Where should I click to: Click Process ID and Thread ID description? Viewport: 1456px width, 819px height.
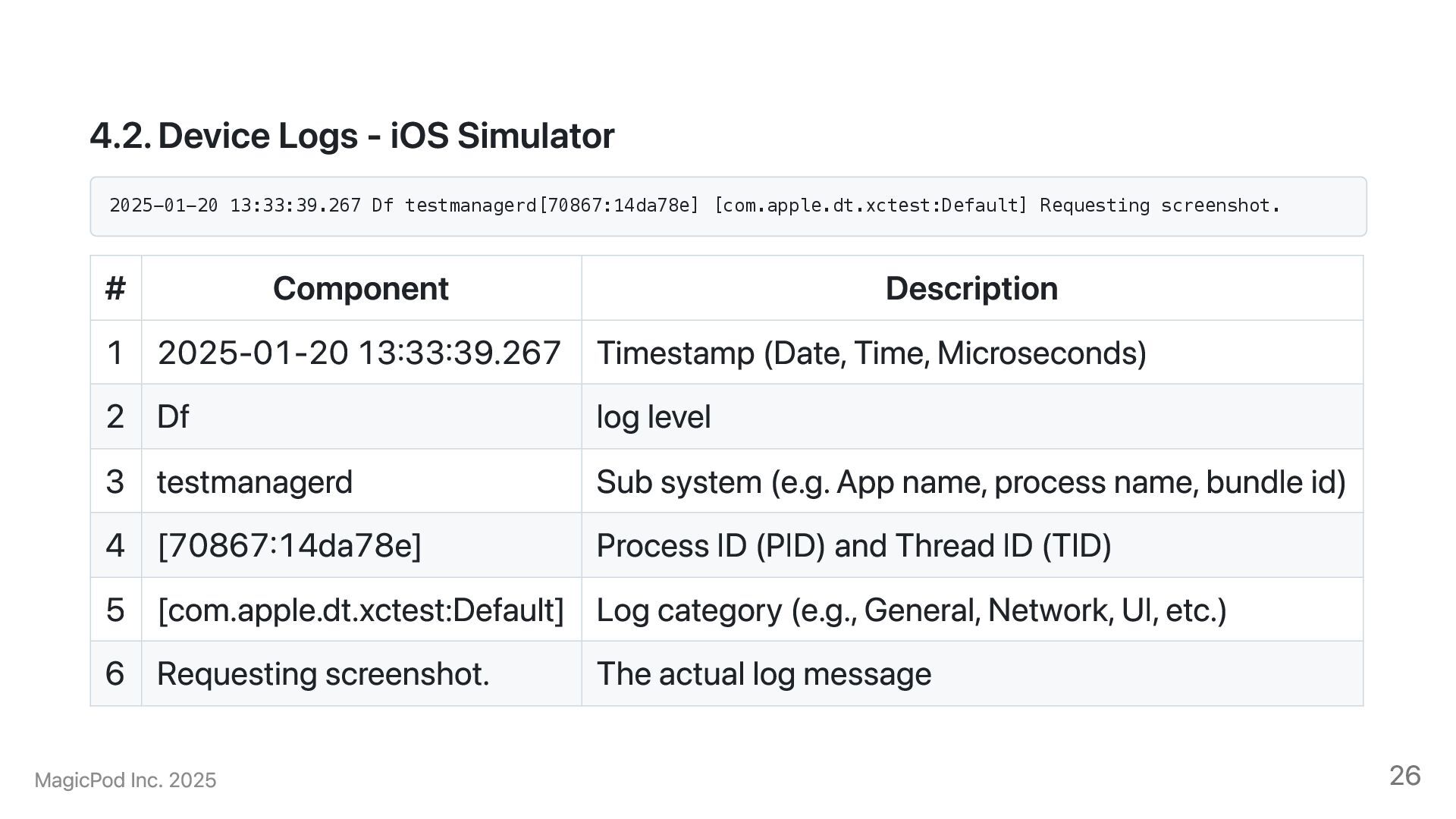tap(853, 546)
